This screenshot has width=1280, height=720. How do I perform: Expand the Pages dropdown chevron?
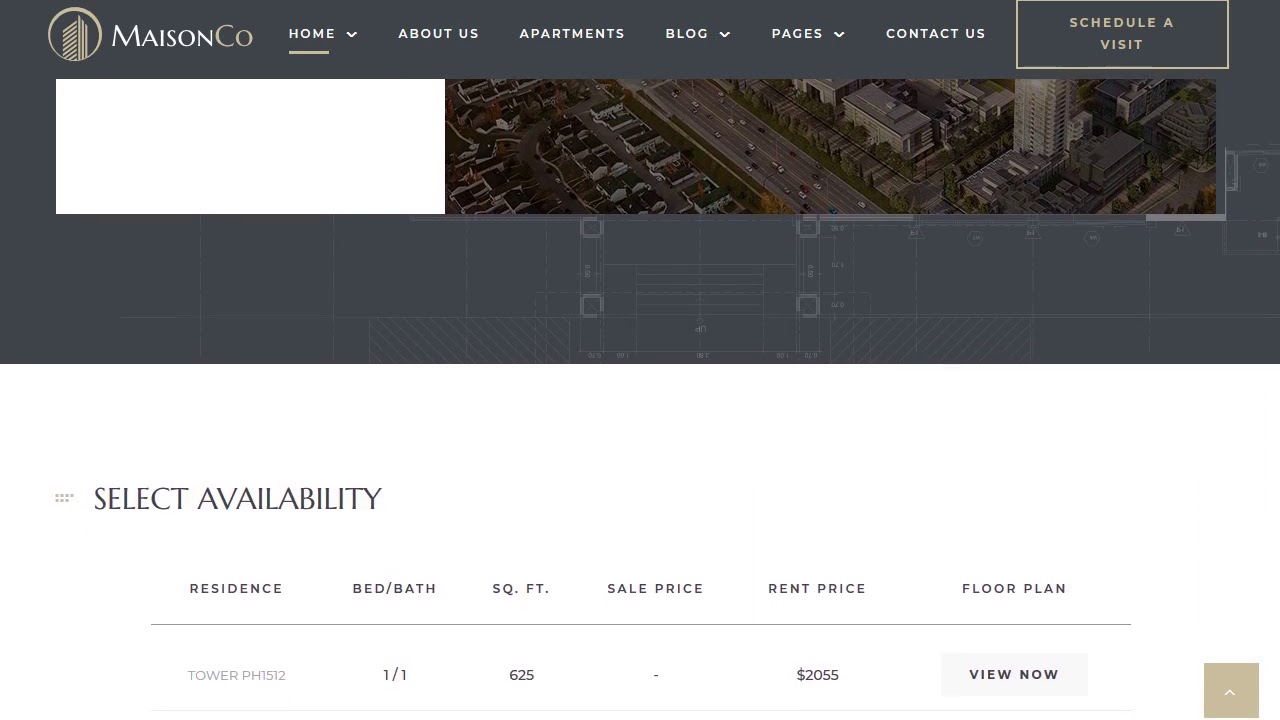[839, 34]
